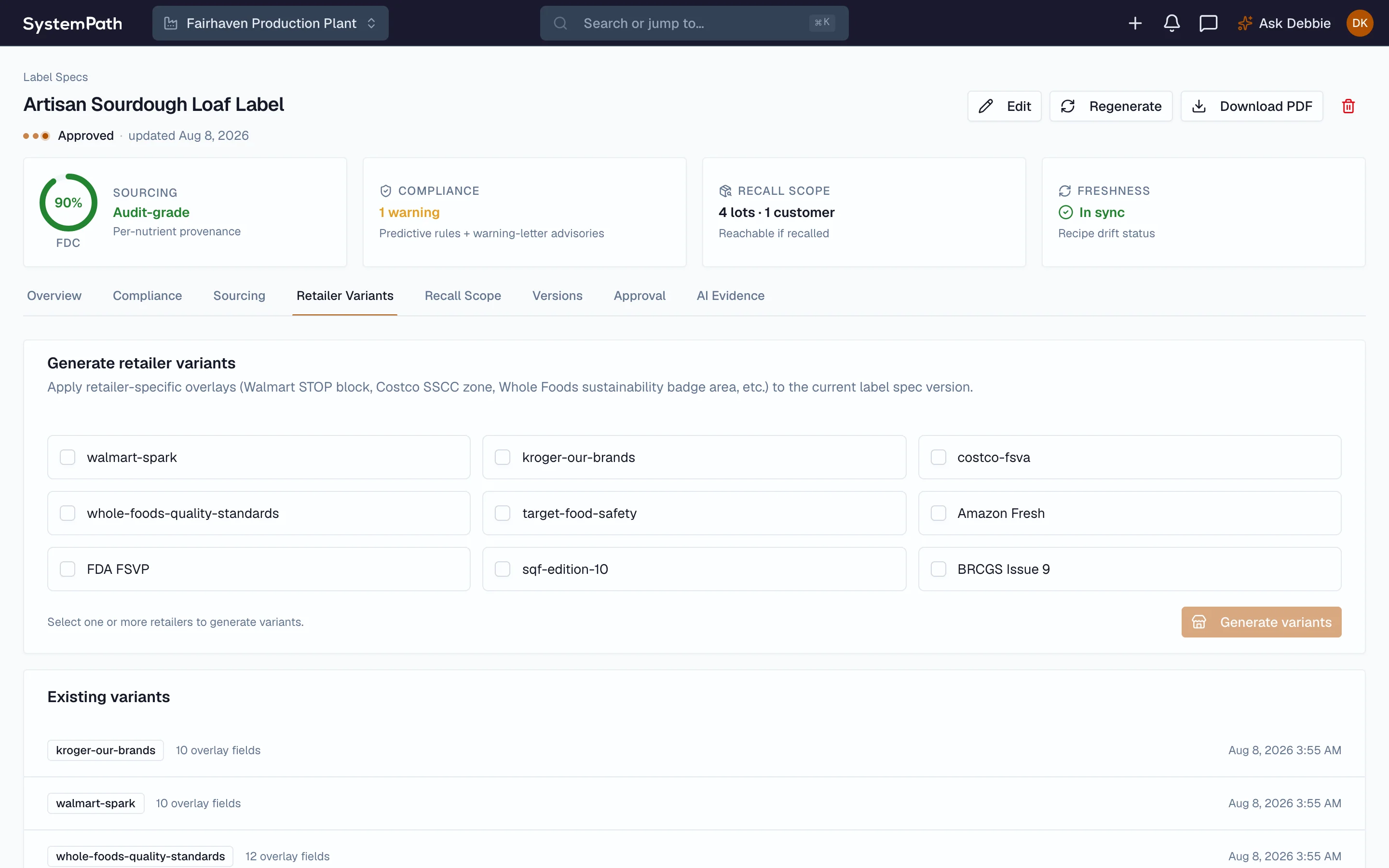Click the storefront icon on Generate variants
1389x868 pixels.
(1199, 622)
